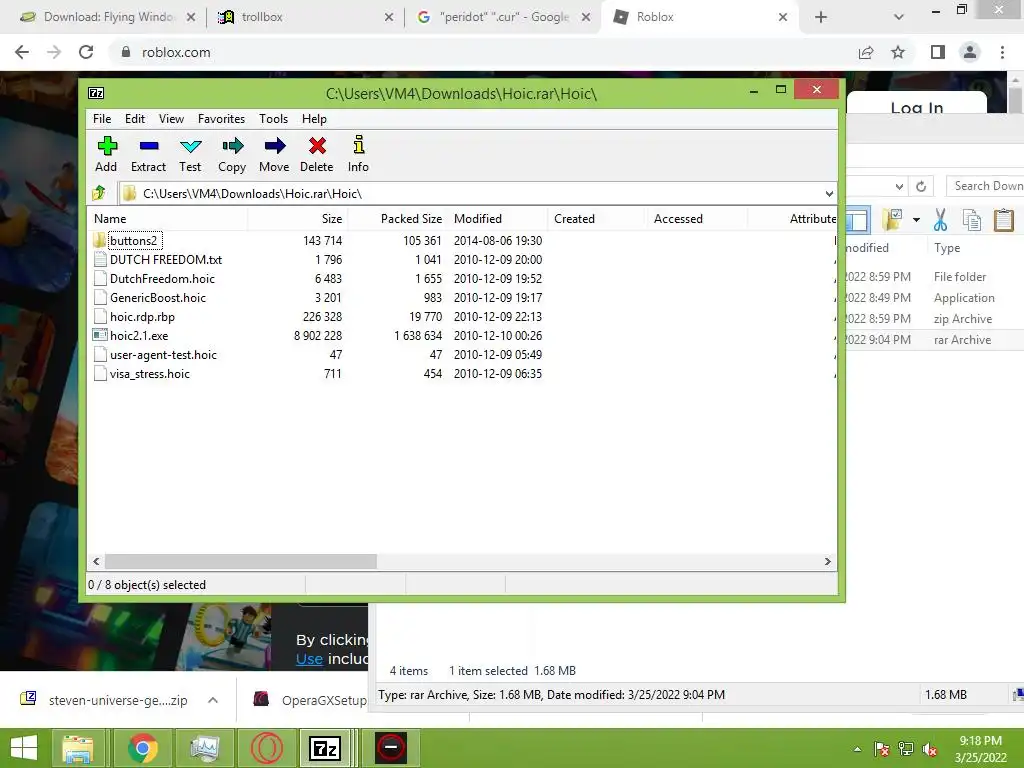Sort by Name column header
Image resolution: width=1024 pixels, height=768 pixels.
[168, 219]
